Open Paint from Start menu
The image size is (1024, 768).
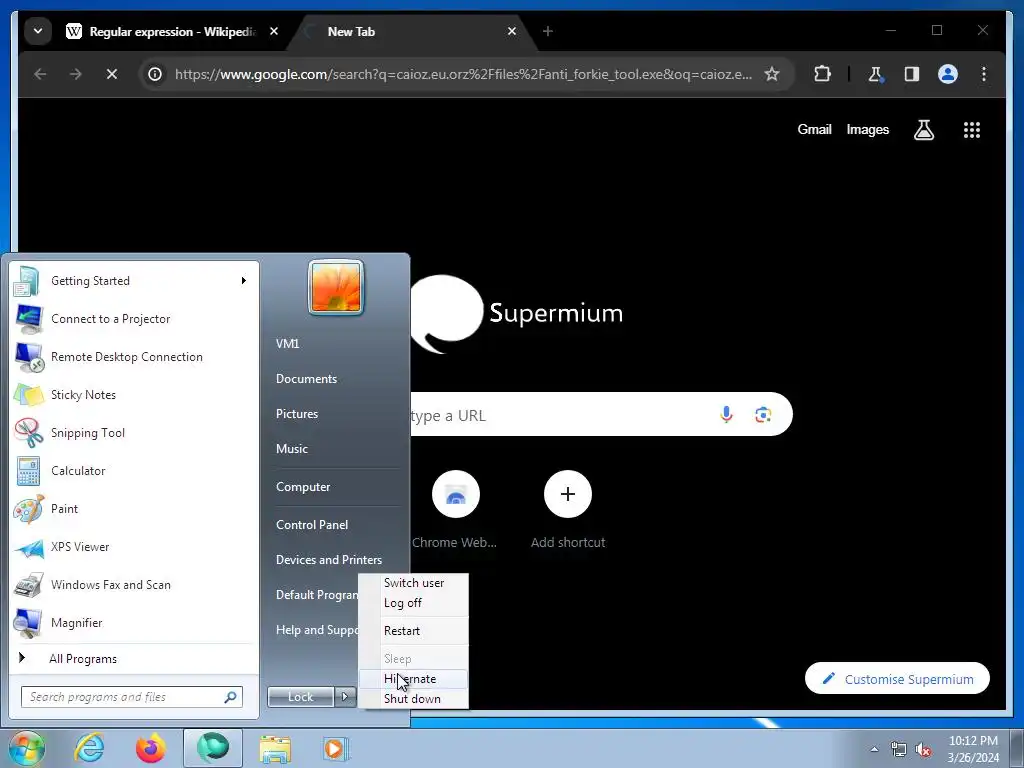pyautogui.click(x=133, y=509)
